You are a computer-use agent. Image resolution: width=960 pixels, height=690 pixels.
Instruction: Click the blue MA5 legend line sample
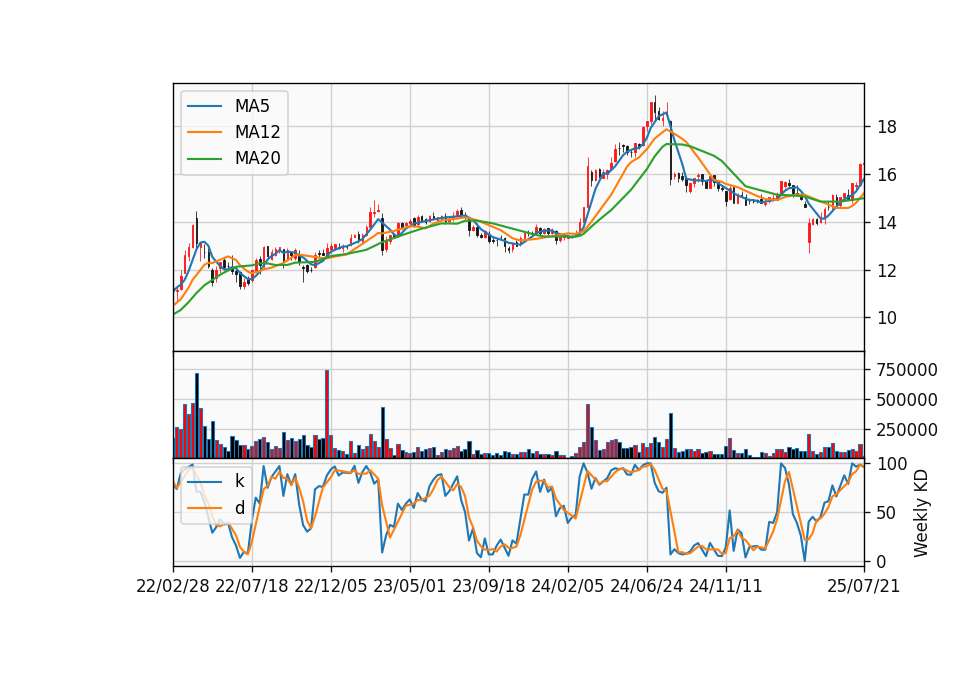pyautogui.click(x=204, y=106)
